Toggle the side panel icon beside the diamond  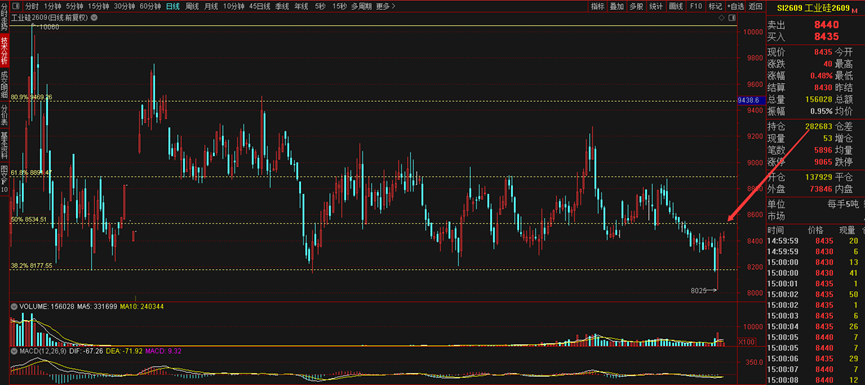pyautogui.click(x=731, y=18)
